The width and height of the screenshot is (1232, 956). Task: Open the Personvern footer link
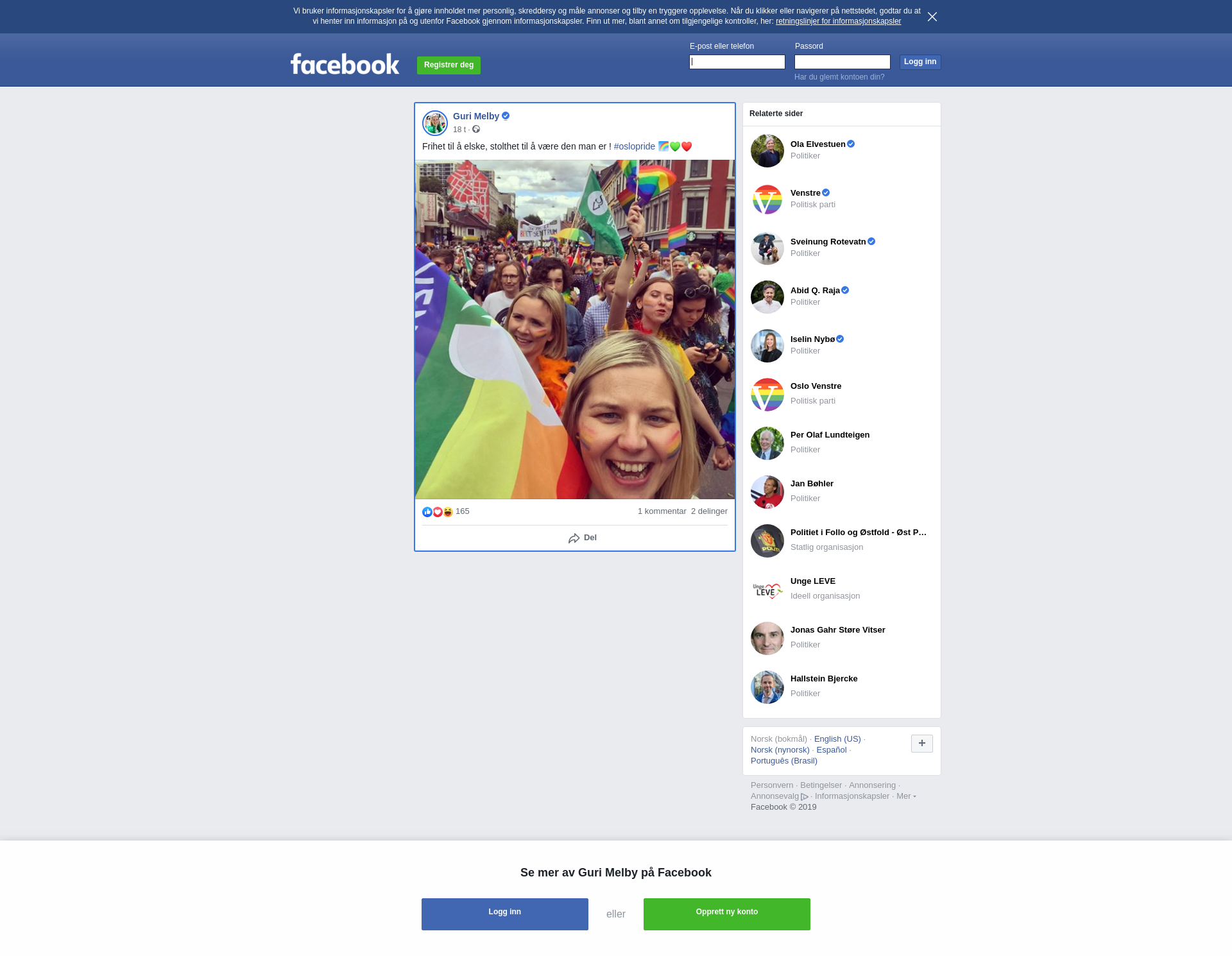(x=772, y=785)
